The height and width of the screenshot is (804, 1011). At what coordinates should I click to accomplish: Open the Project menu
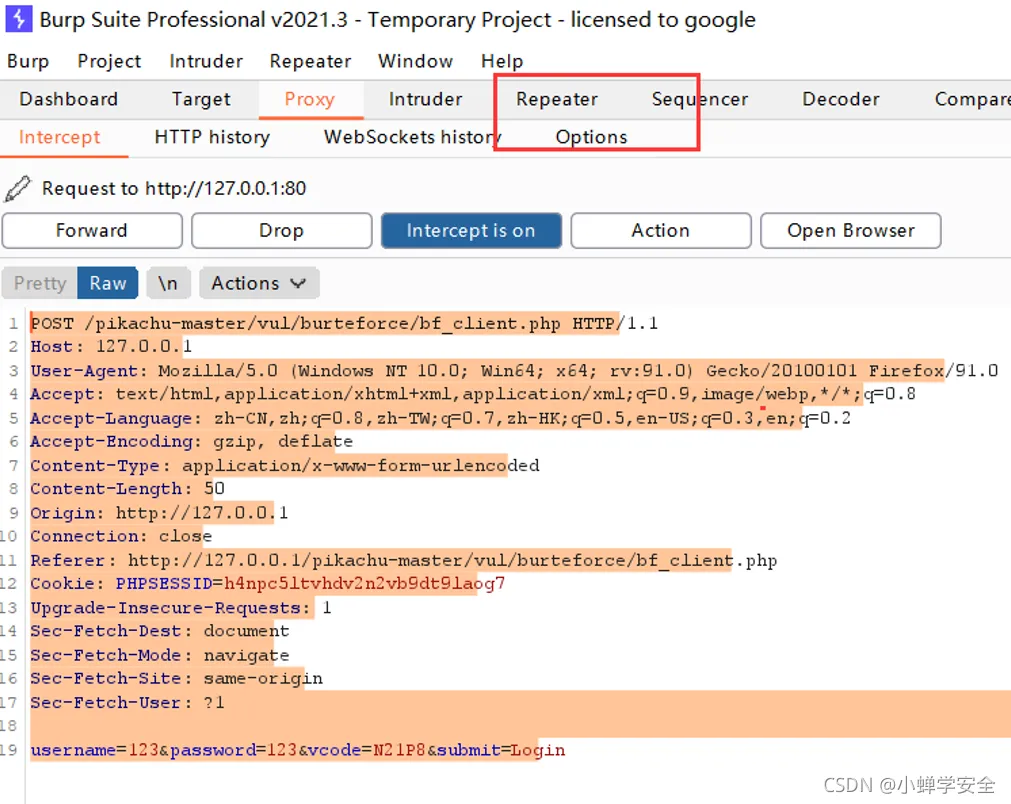tap(109, 61)
